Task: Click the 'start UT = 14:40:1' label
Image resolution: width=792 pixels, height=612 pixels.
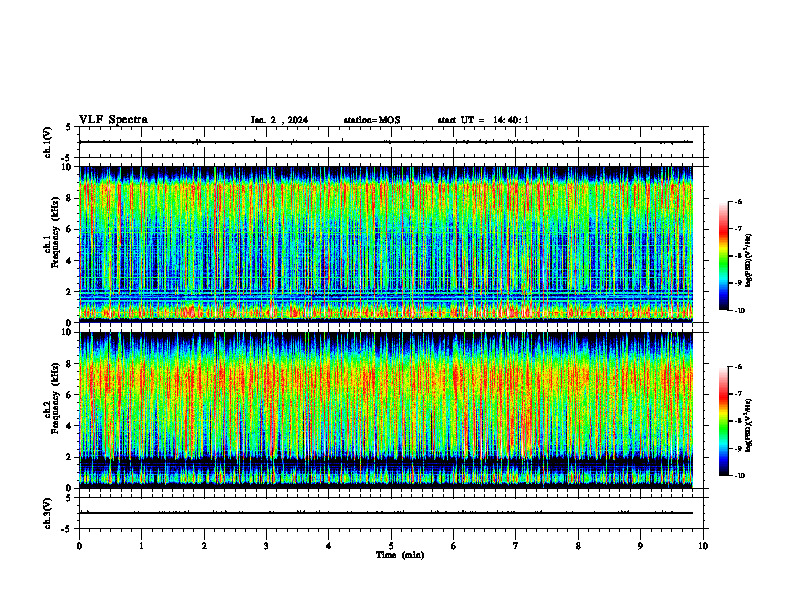Action: (483, 120)
